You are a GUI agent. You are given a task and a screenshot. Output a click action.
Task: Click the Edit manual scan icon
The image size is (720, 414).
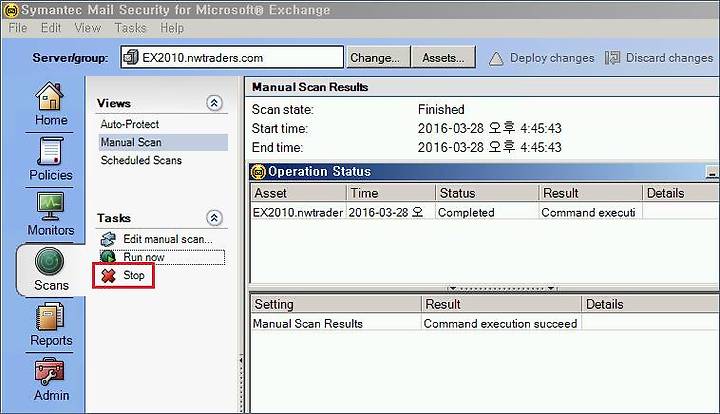(108, 239)
